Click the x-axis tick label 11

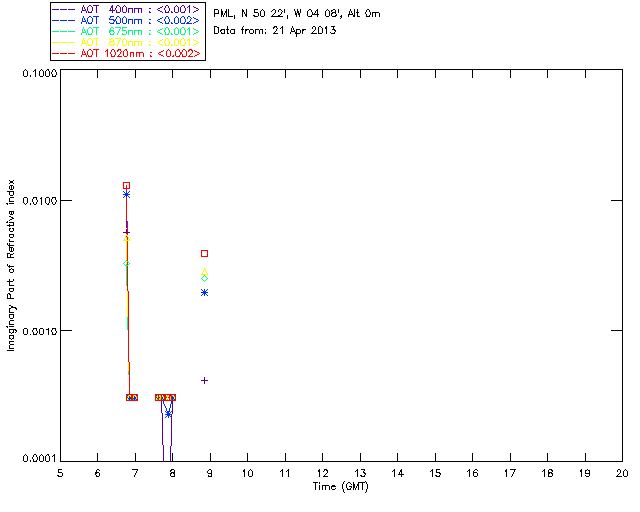pos(285,473)
